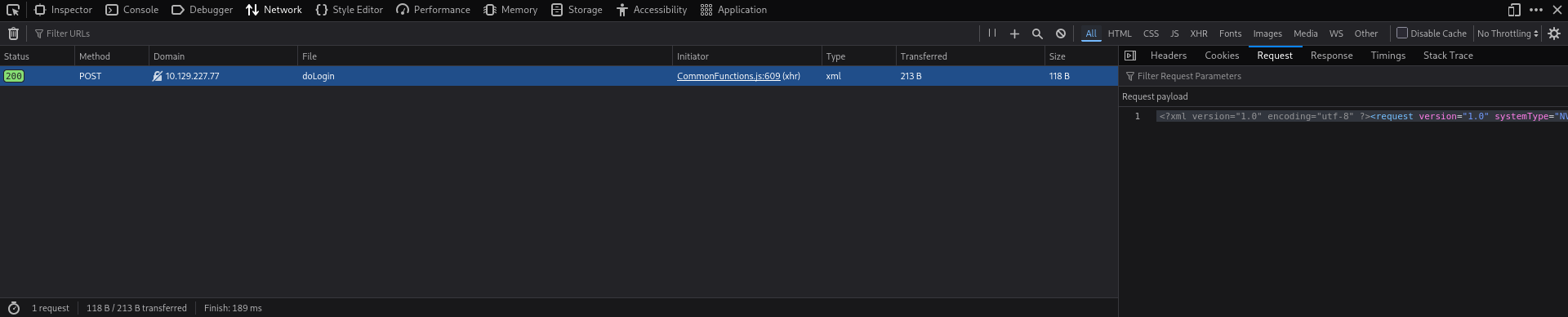Switch to the Stack Trace tab

click(x=1448, y=56)
